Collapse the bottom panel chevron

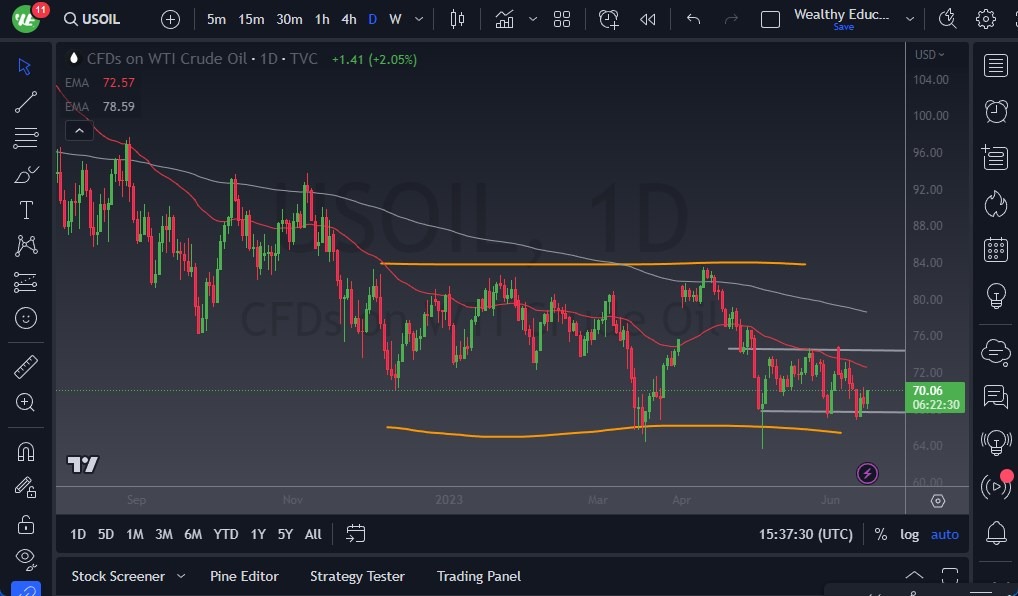coord(914,575)
